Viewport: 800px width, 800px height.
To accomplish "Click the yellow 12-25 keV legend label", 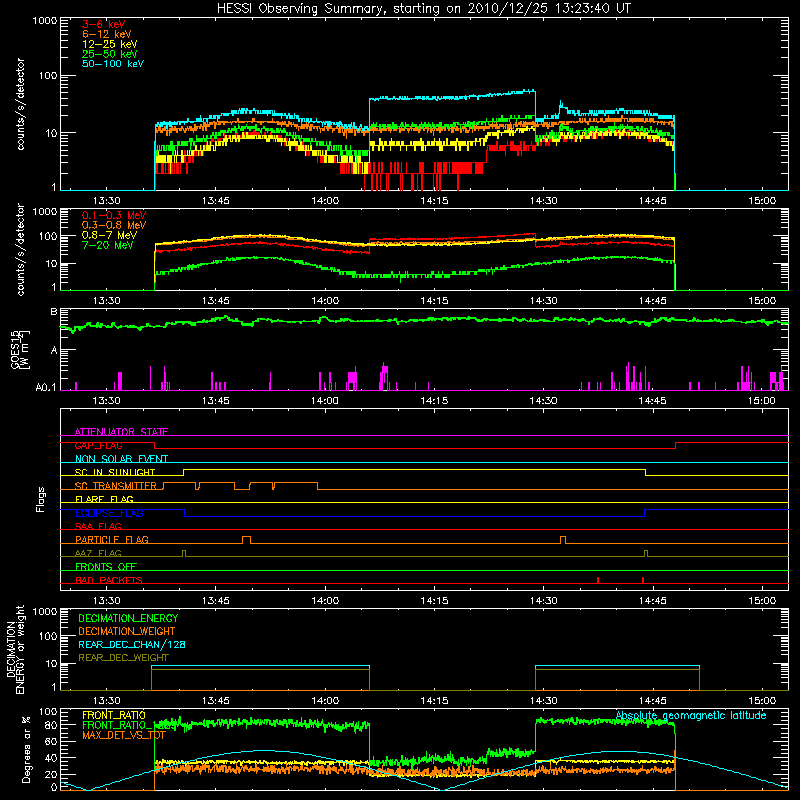I will [x=109, y=44].
